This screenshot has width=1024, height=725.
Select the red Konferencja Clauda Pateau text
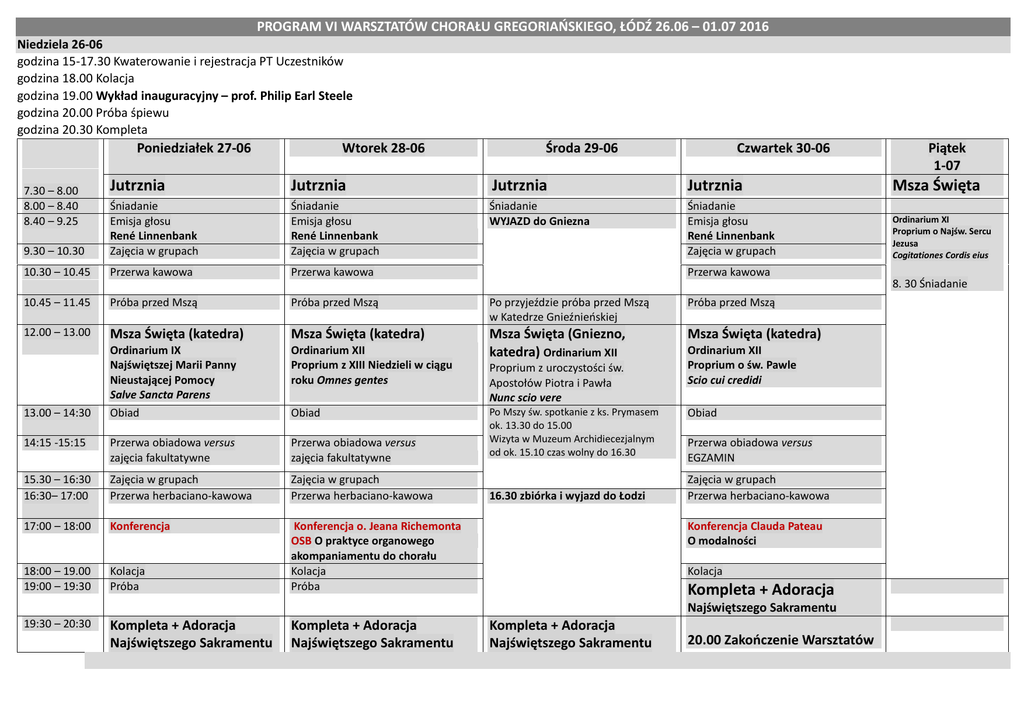pos(754,526)
